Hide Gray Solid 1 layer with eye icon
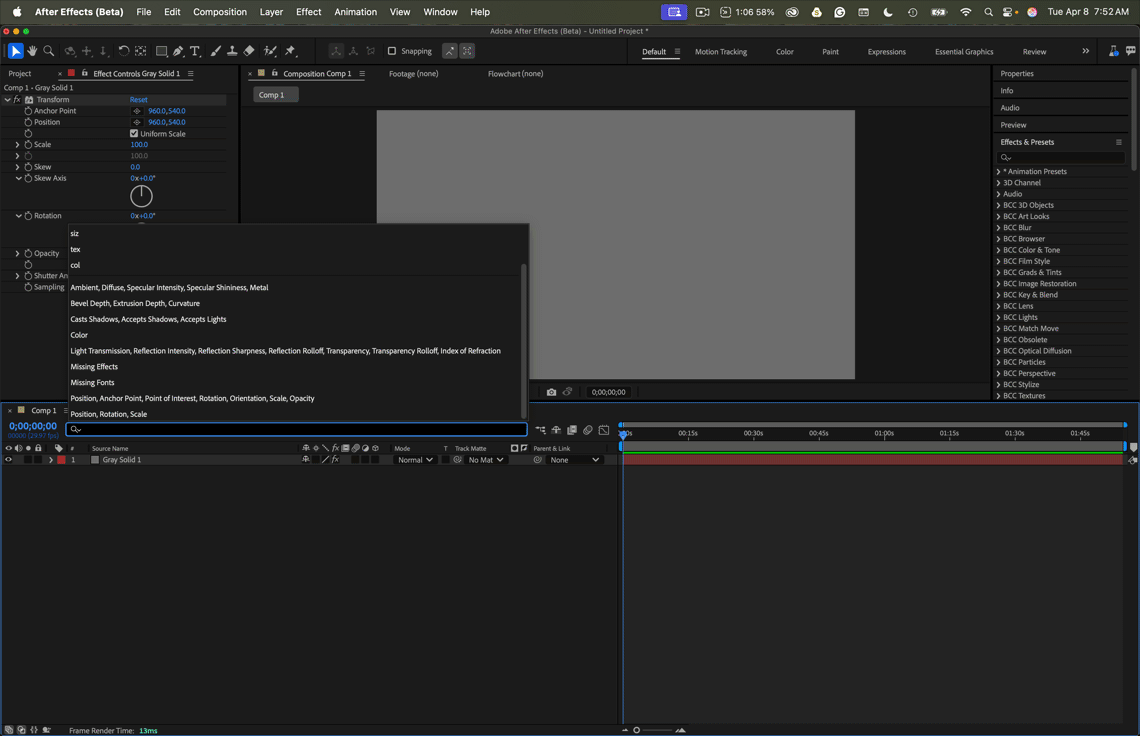 [x=9, y=460]
